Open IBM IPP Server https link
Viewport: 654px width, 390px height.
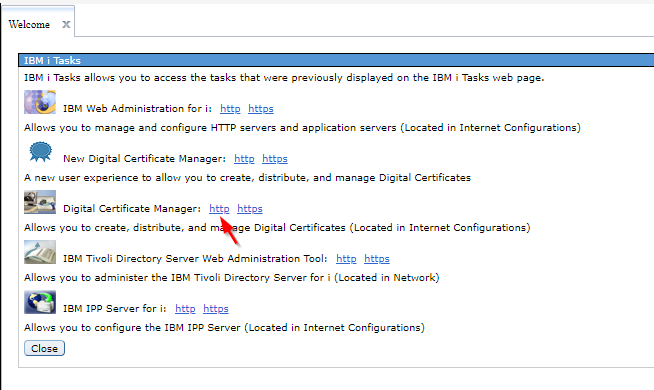click(216, 309)
